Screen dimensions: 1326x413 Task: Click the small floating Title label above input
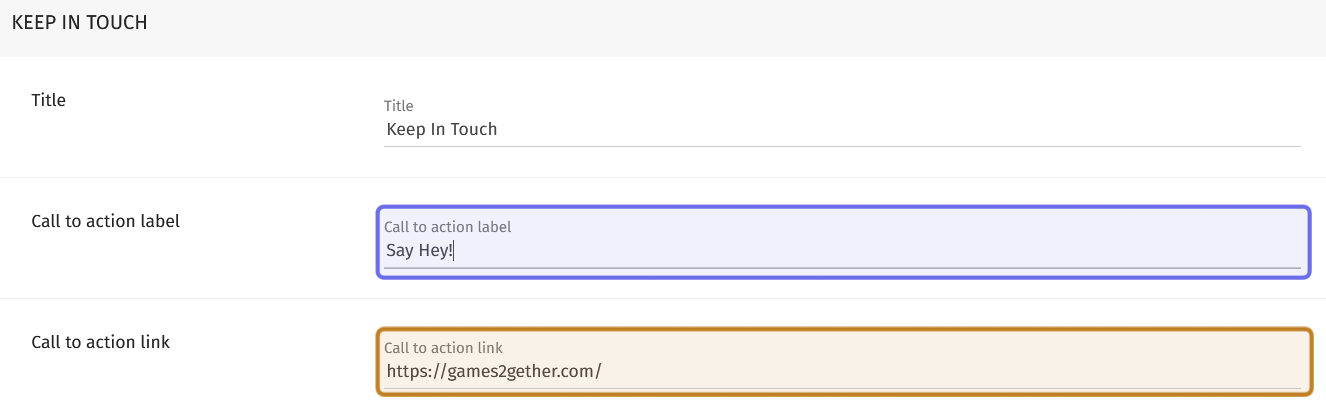coord(398,106)
